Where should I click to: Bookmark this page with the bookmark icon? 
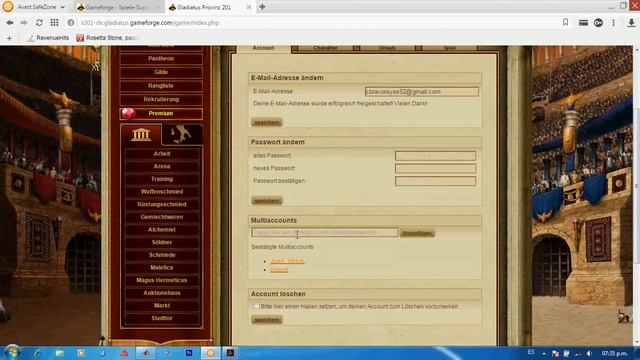565,22
